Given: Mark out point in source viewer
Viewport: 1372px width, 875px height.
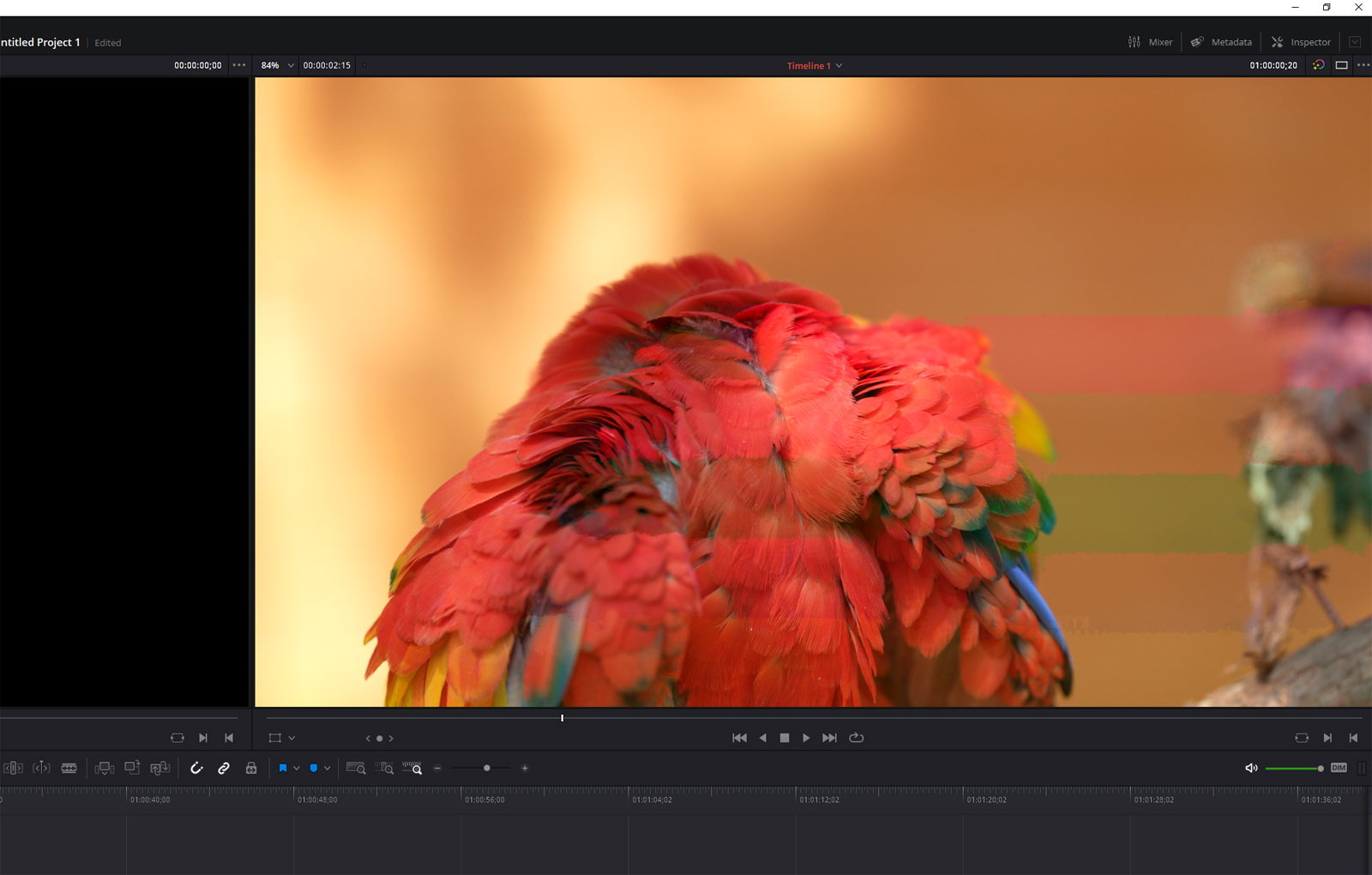Looking at the screenshot, I should click(229, 738).
